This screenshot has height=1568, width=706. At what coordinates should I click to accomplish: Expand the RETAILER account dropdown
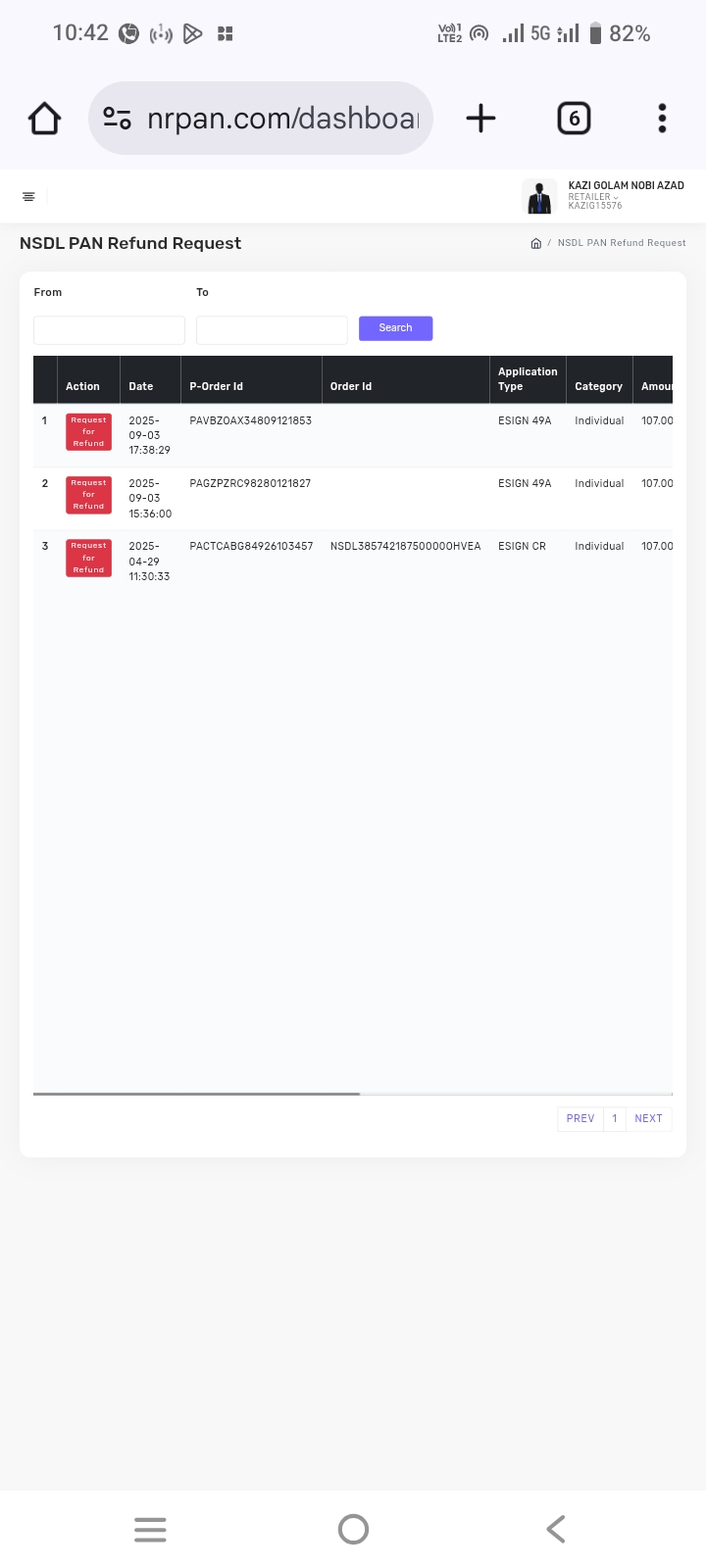(x=593, y=197)
